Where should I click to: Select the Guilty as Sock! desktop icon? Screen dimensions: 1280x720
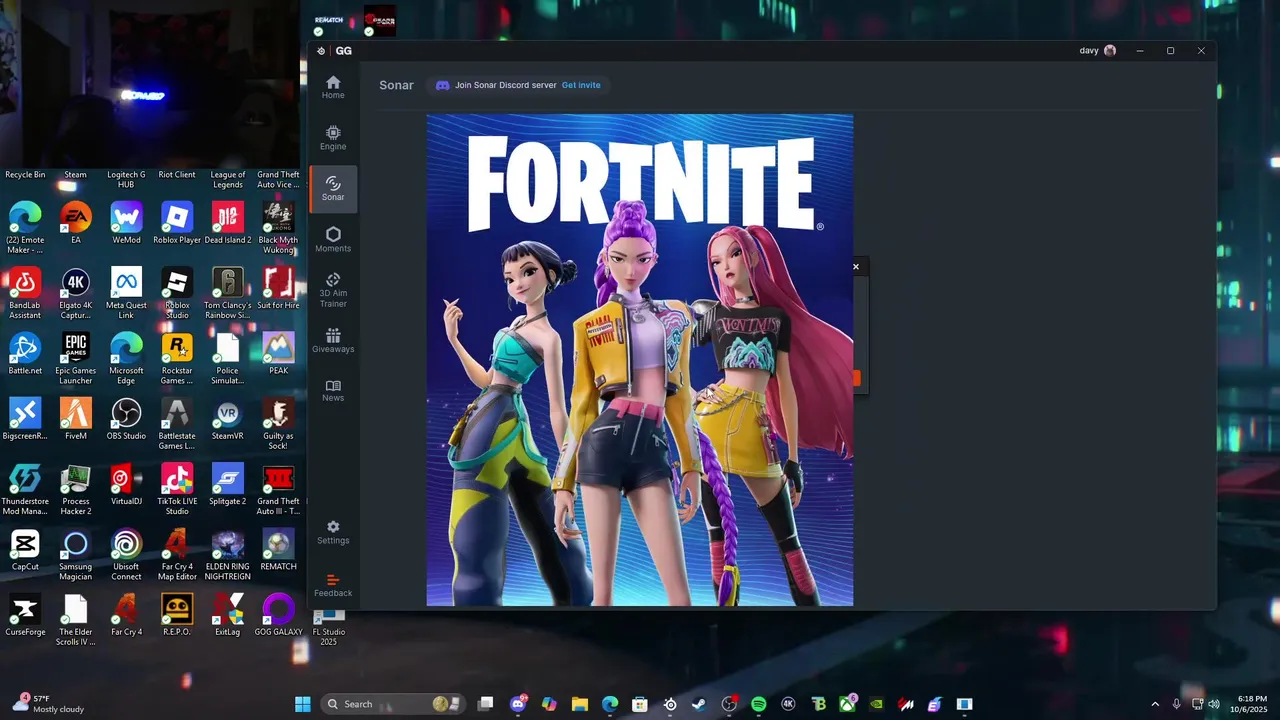coord(278,423)
